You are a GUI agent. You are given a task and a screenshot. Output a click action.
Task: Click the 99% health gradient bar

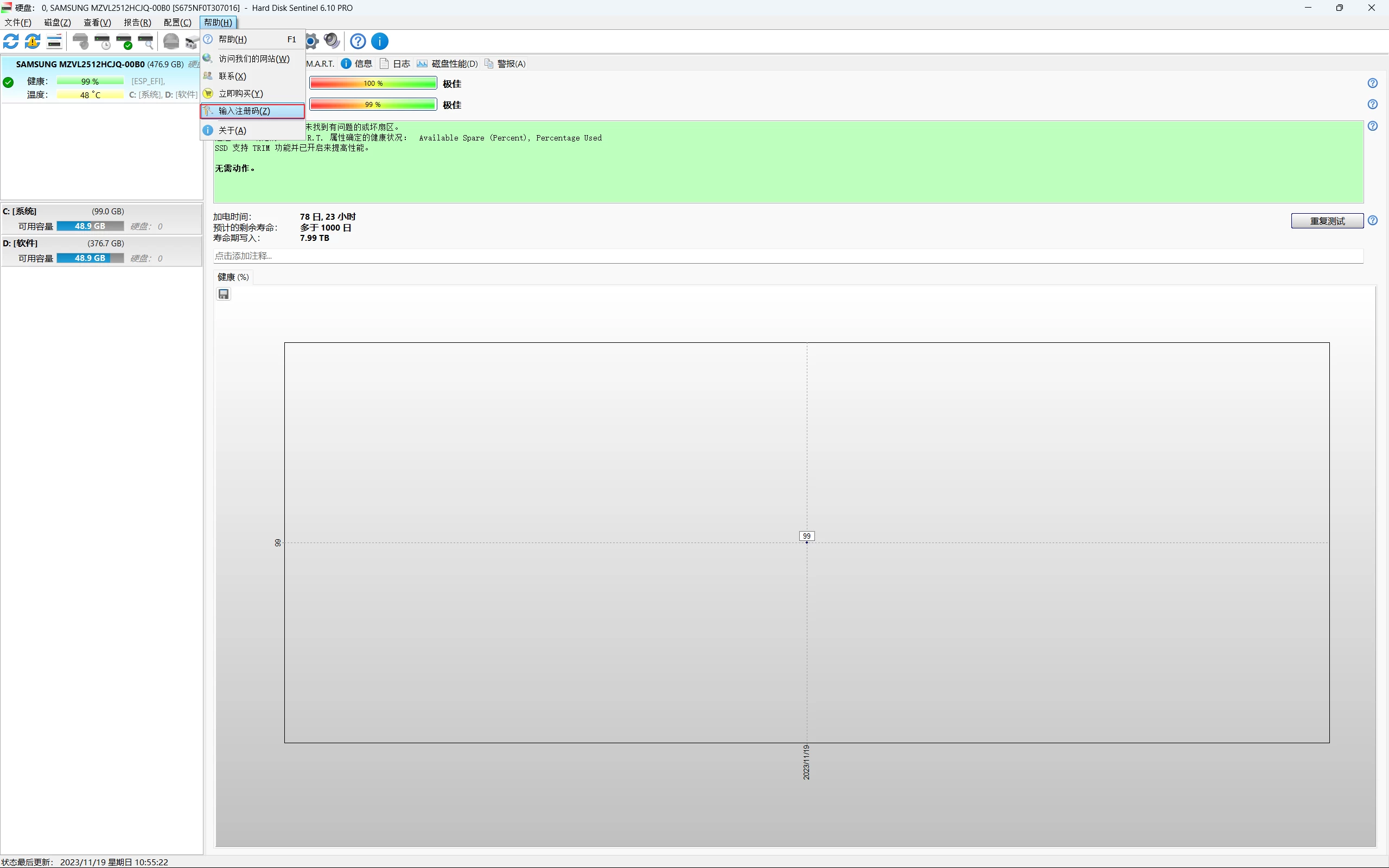(x=373, y=105)
